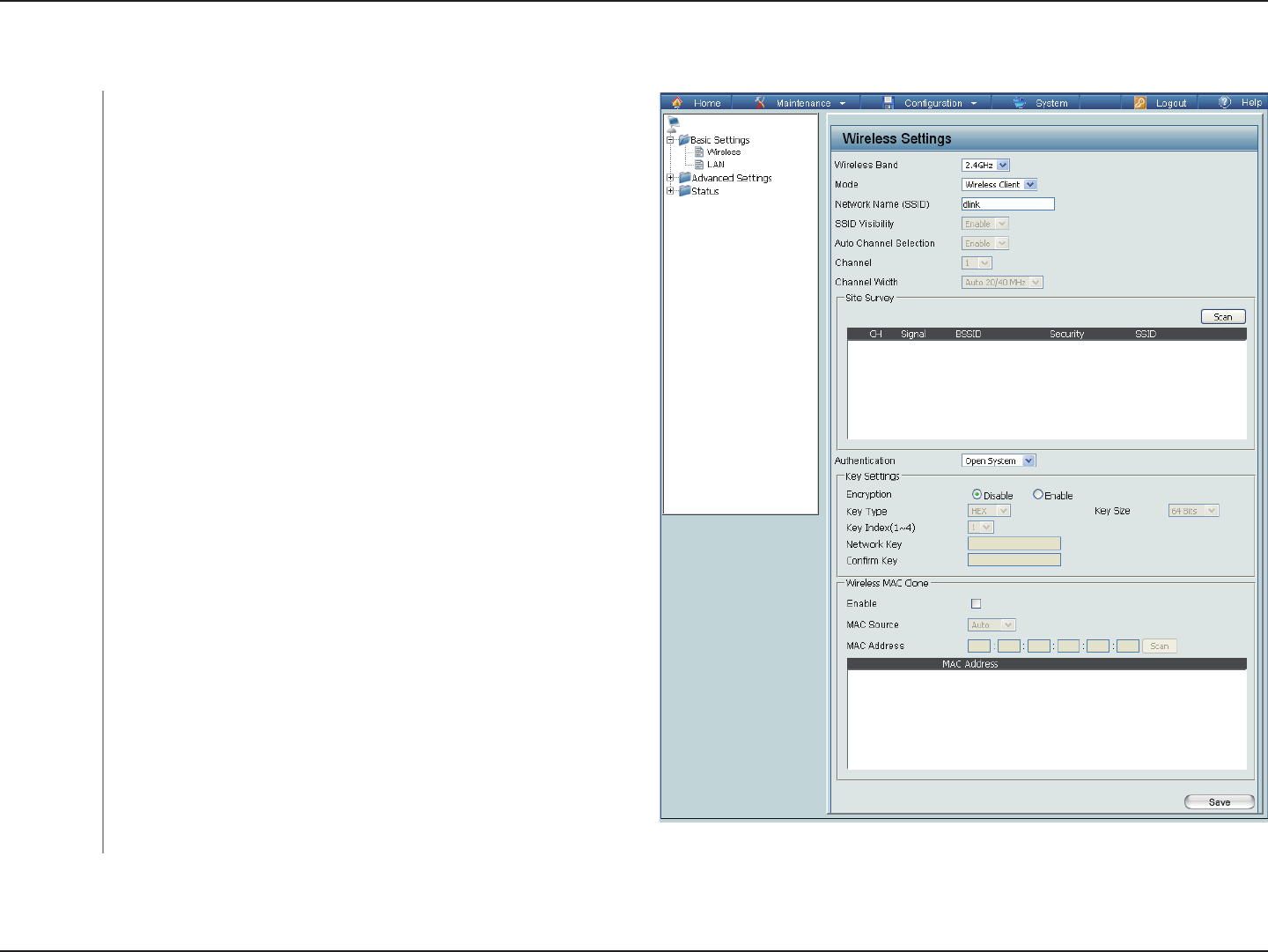Image resolution: width=1268 pixels, height=952 pixels.
Task: Open the Key Index dropdown
Action: click(x=981, y=527)
